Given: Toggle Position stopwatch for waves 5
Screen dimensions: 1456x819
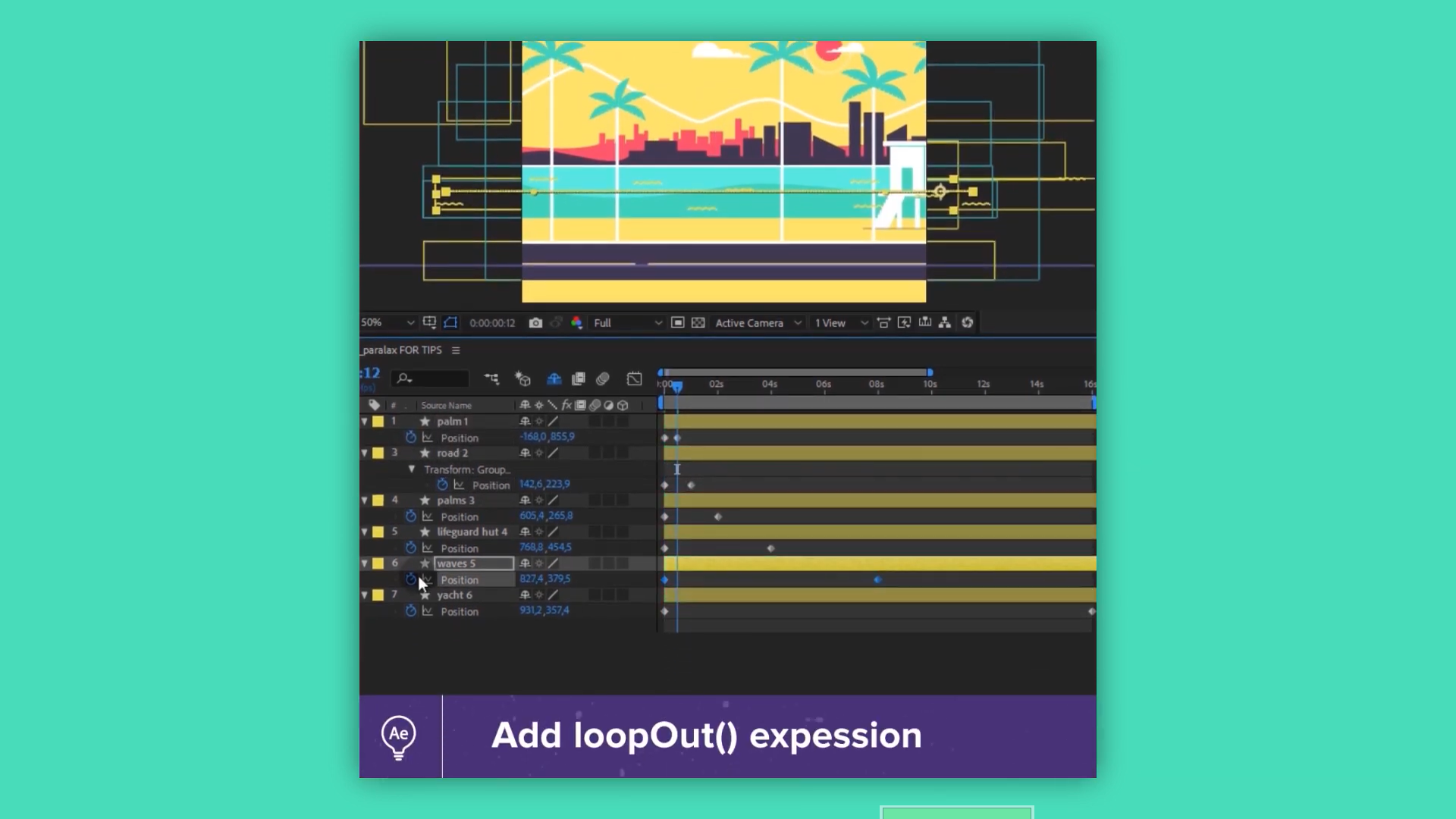Looking at the screenshot, I should point(411,580).
